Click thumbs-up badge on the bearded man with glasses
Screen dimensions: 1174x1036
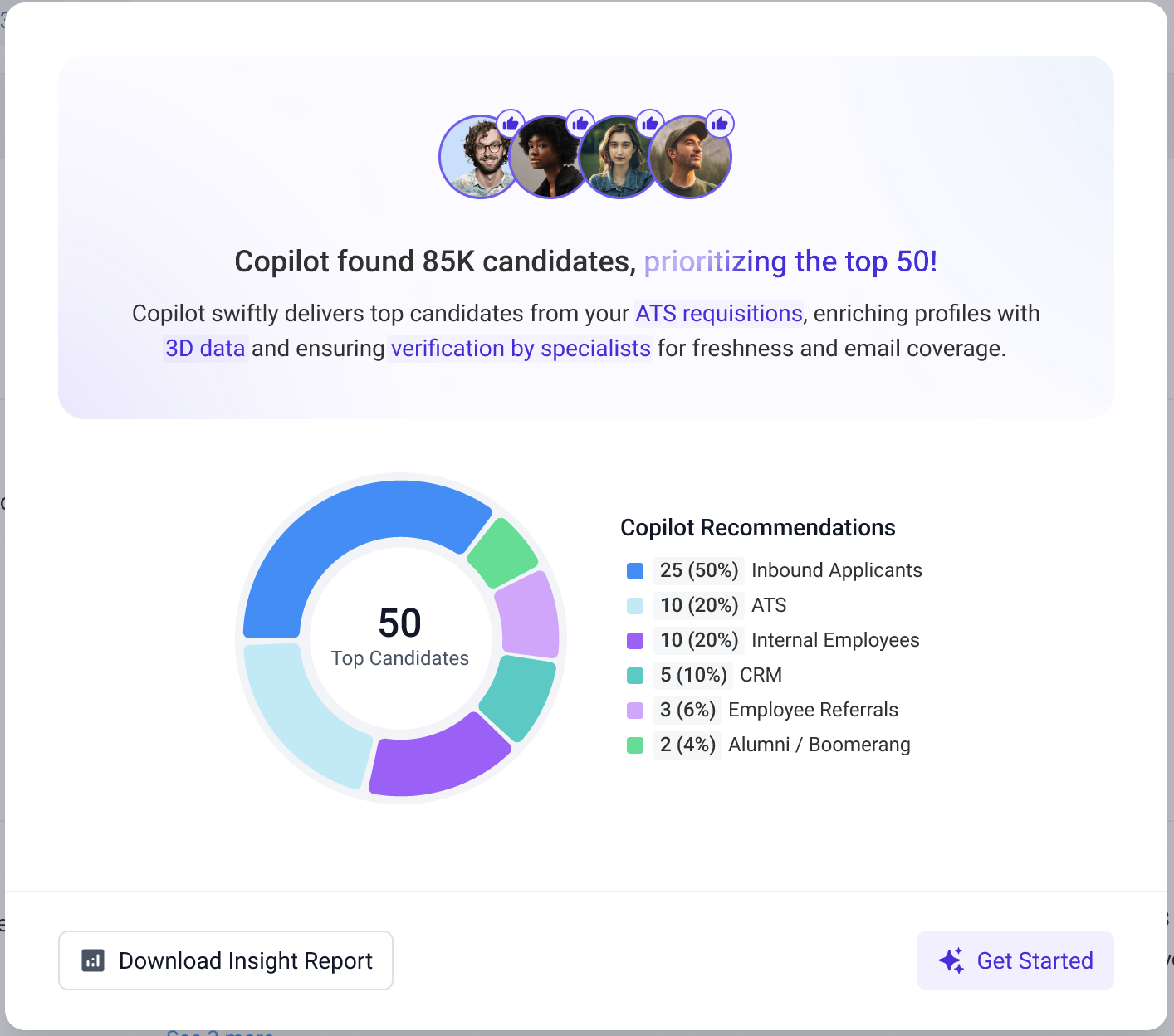tap(510, 124)
